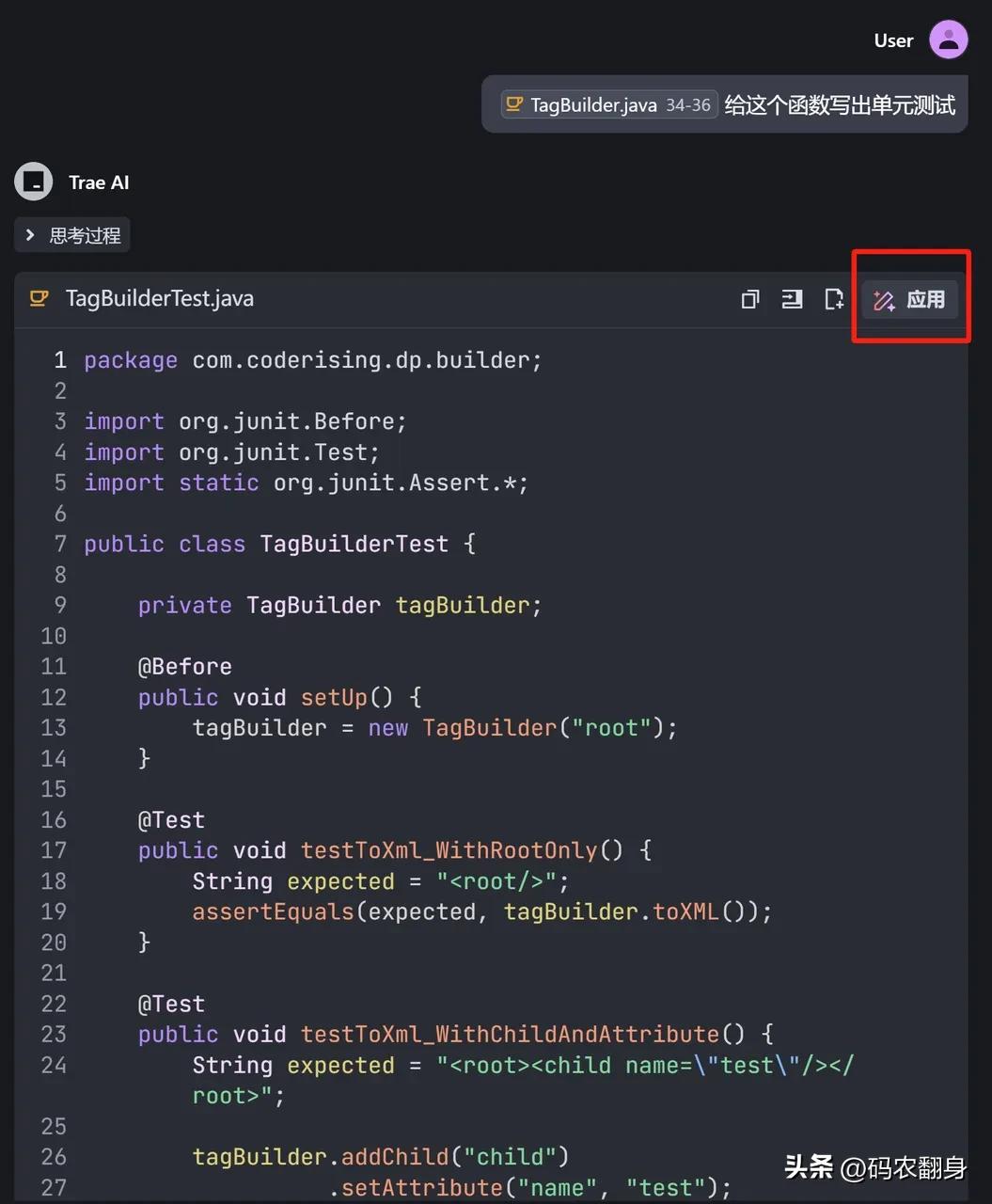Click the Trae AI name label
This screenshot has width=992, height=1204.
click(x=99, y=182)
